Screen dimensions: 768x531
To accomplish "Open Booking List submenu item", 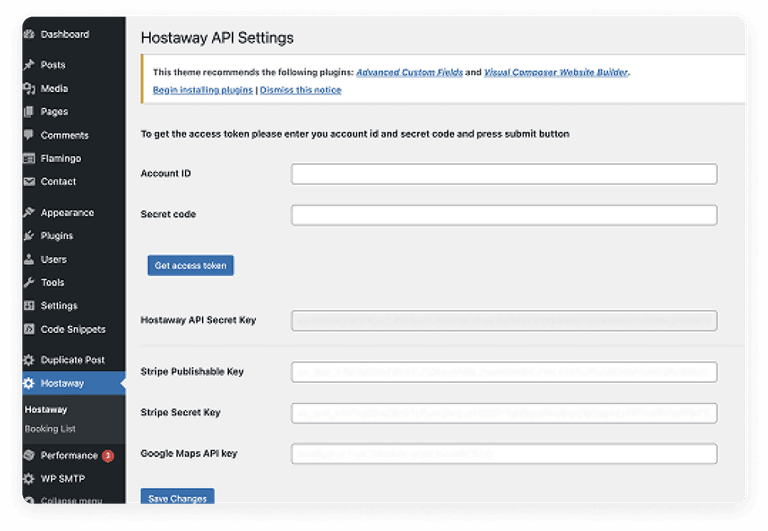I will click(50, 429).
